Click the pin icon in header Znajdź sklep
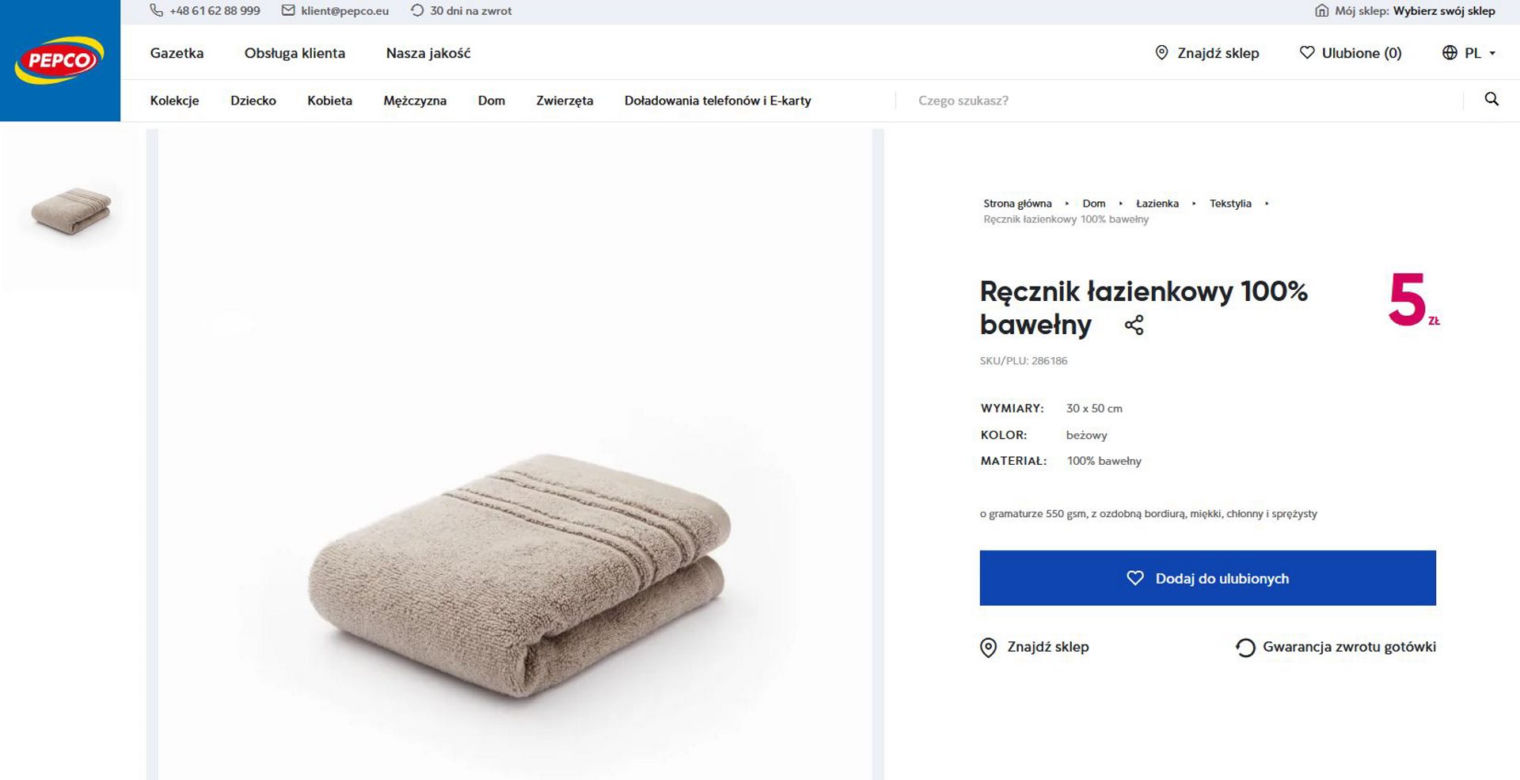 pyautogui.click(x=1161, y=53)
